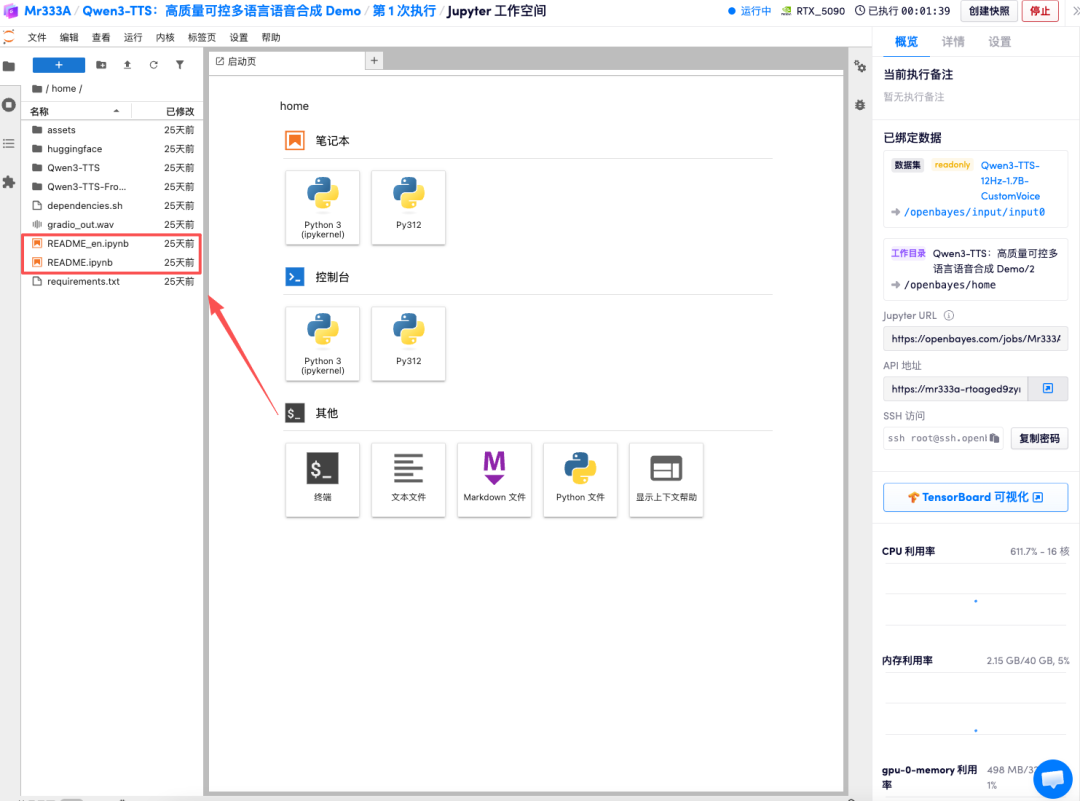The width and height of the screenshot is (1080, 801).
Task: Select gradio_out.wav audio file
Action: coord(112,225)
